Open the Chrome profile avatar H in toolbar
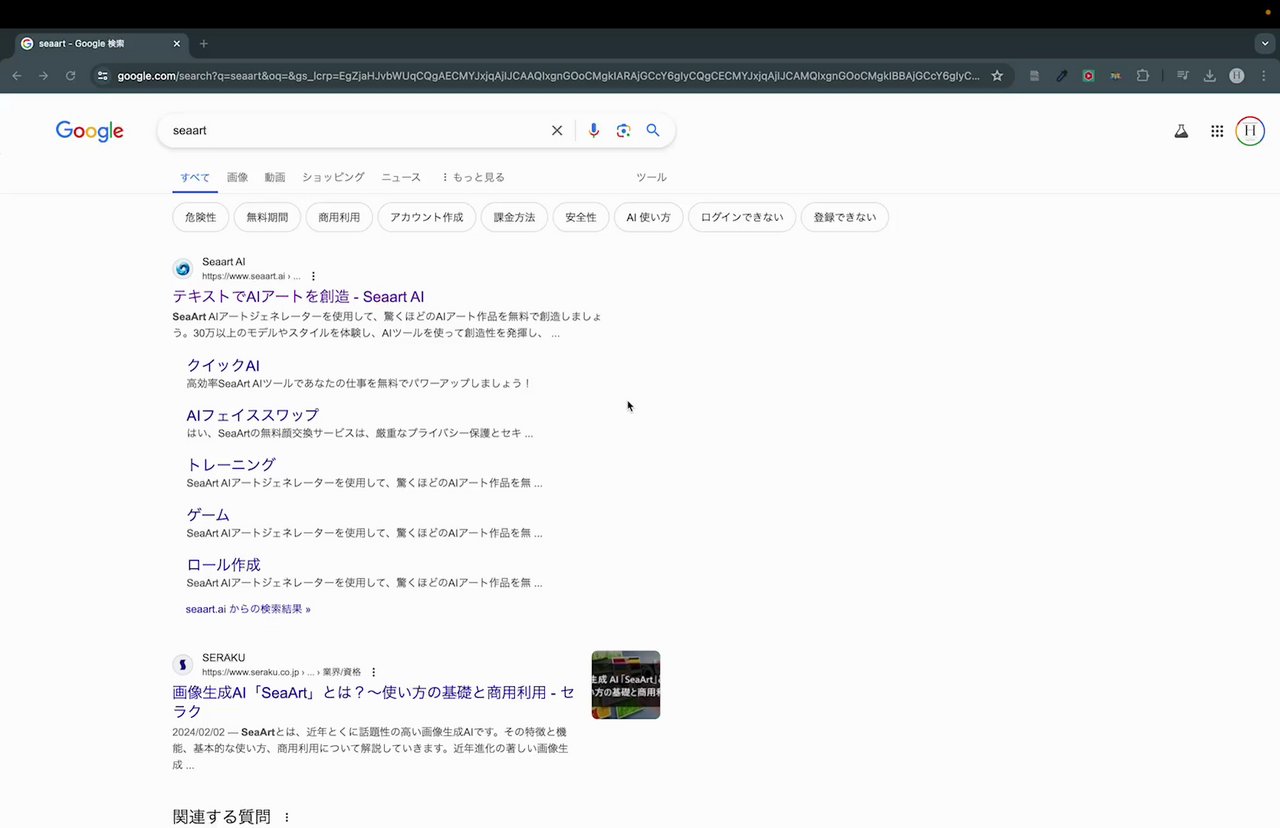The image size is (1280, 828). pos(1237,76)
